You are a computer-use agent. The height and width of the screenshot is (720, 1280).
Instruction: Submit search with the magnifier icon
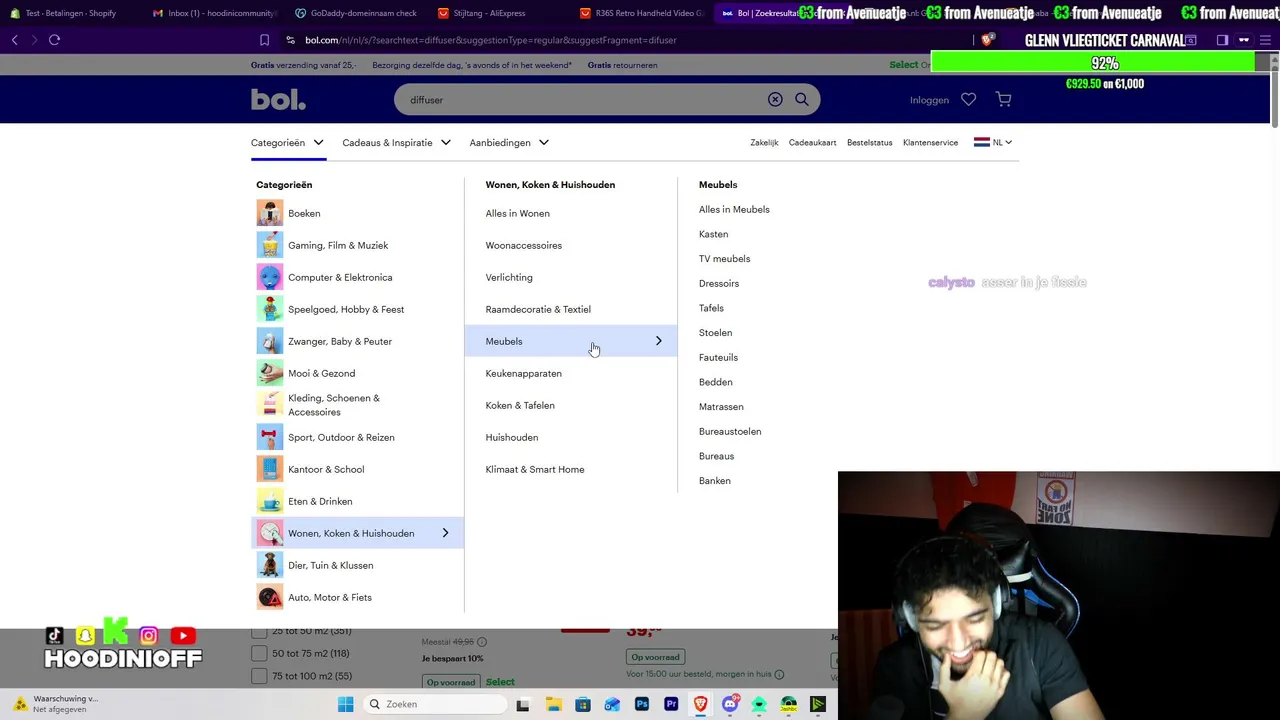pos(801,100)
